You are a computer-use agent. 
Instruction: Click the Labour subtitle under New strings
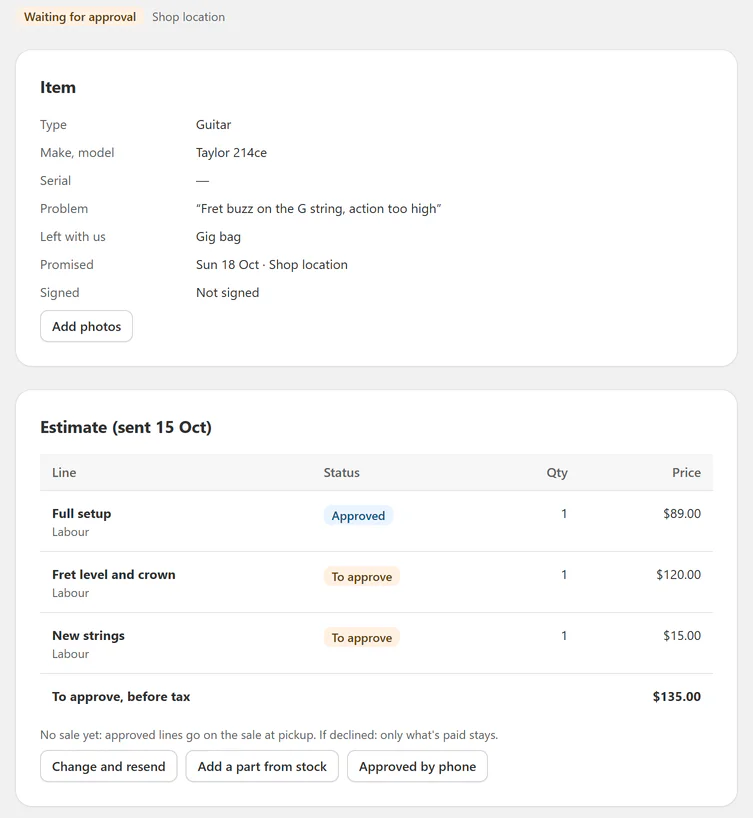tap(70, 654)
